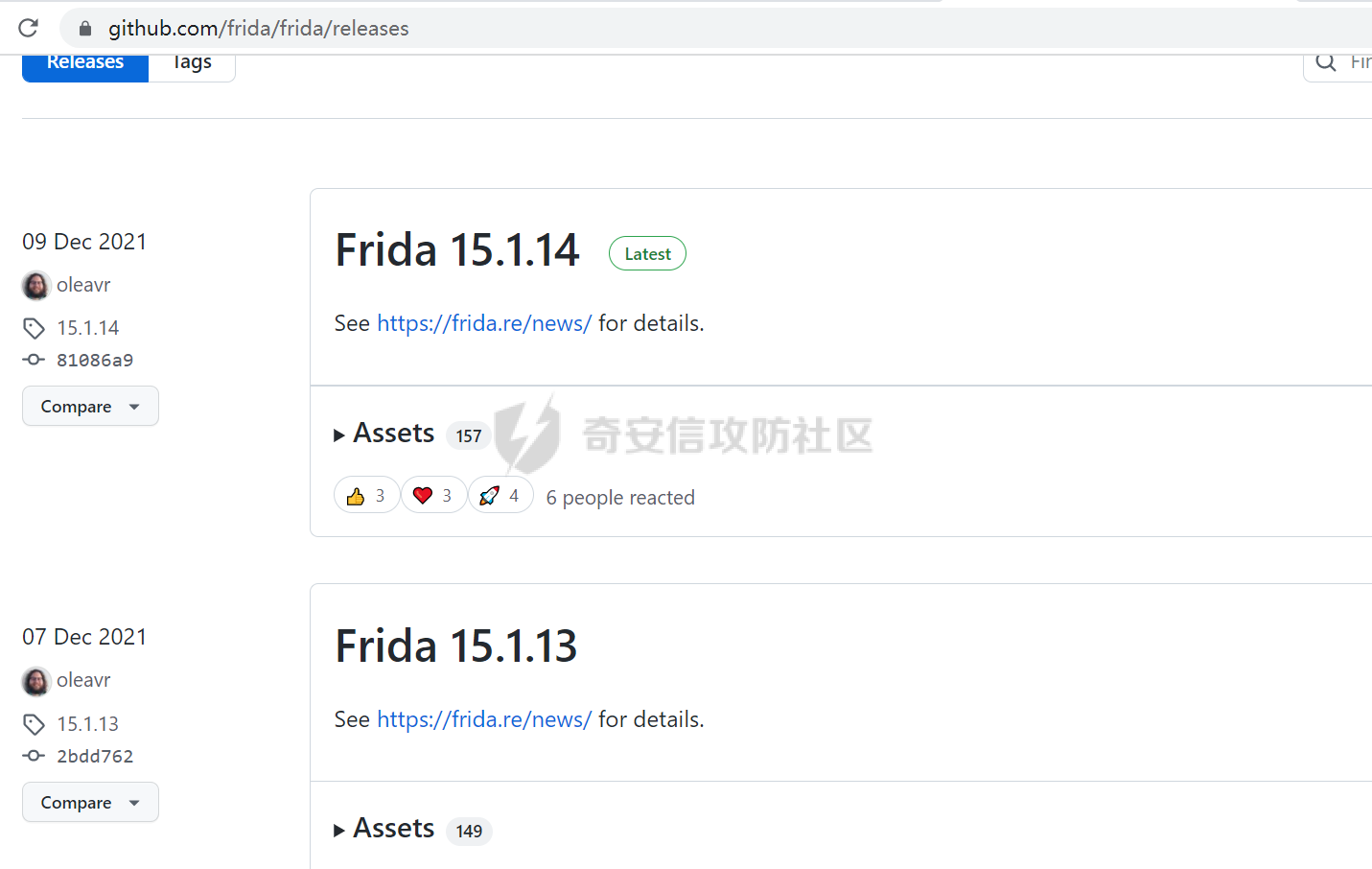1372x869 pixels.
Task: Open Compare dropdown for release 15.1.13
Action: pyautogui.click(x=90, y=803)
